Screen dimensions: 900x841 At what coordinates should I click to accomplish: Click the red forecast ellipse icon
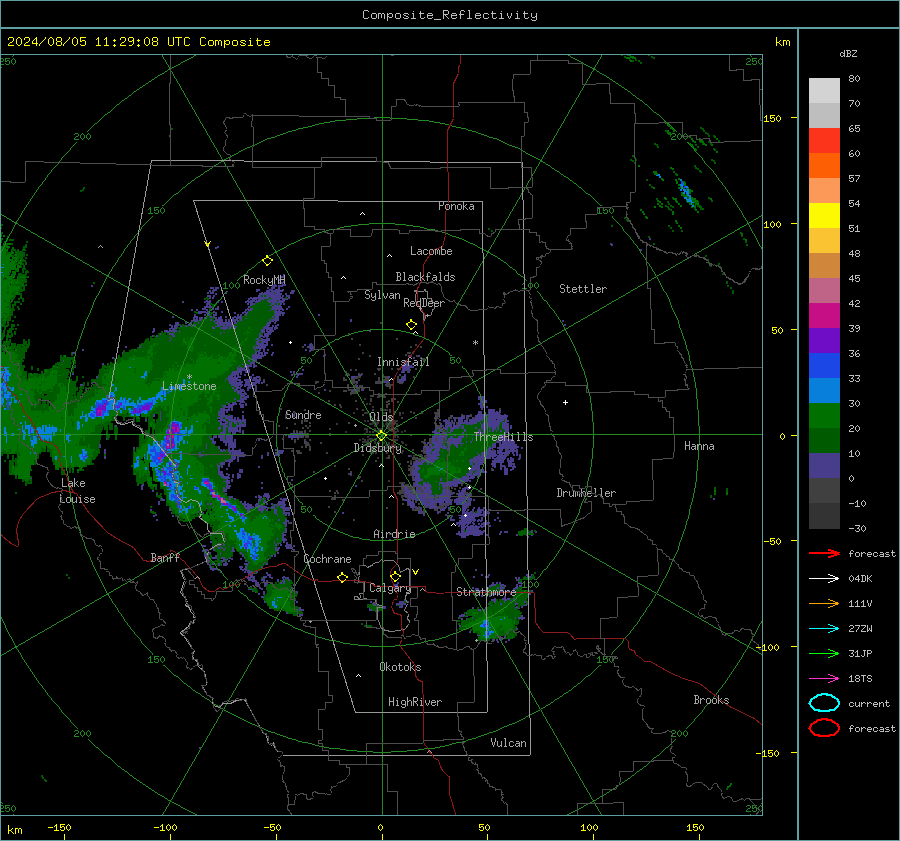pos(824,728)
